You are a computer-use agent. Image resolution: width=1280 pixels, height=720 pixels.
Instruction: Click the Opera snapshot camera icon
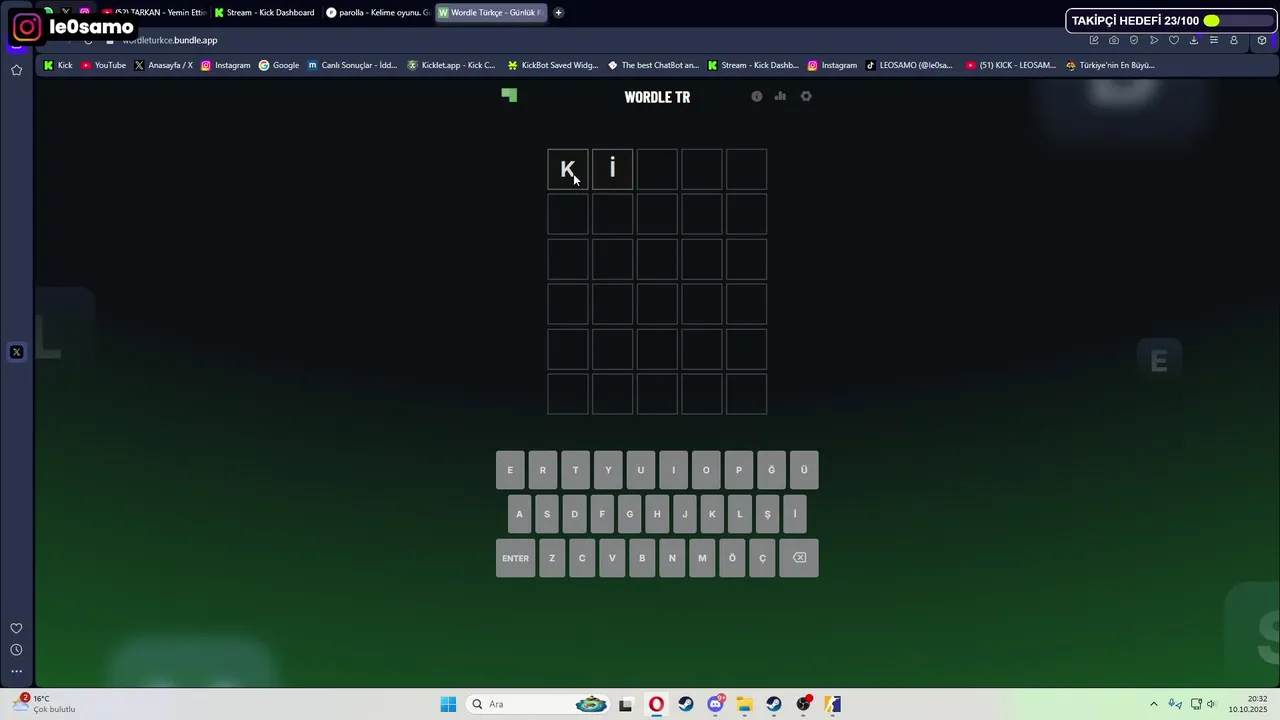click(1114, 40)
